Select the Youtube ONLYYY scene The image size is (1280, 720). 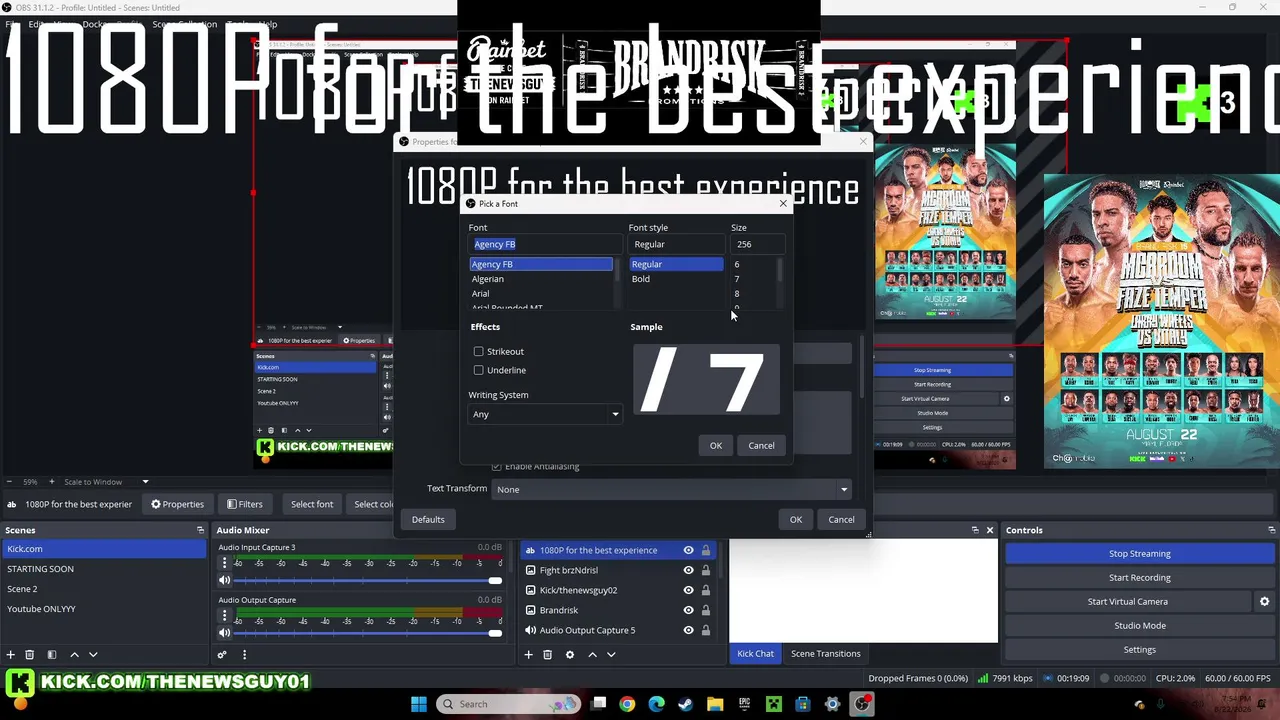tap(103, 609)
